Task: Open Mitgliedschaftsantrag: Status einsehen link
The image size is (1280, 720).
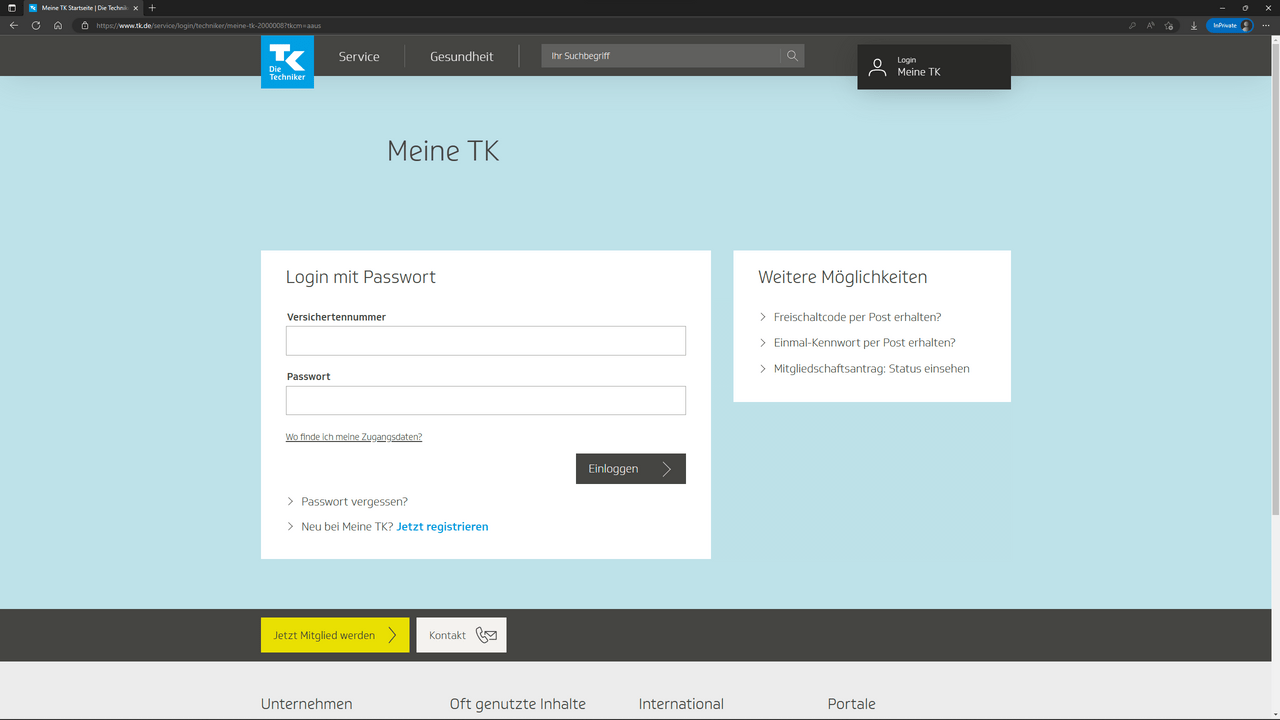Action: click(872, 369)
